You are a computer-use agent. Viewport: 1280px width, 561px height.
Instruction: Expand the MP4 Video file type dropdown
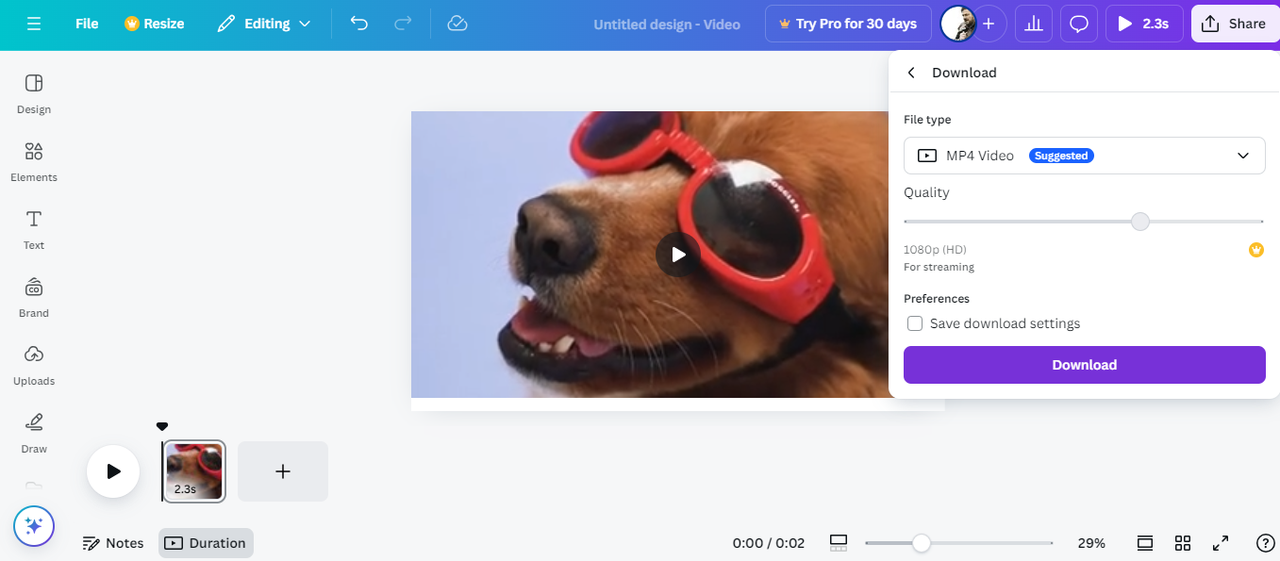click(1084, 155)
